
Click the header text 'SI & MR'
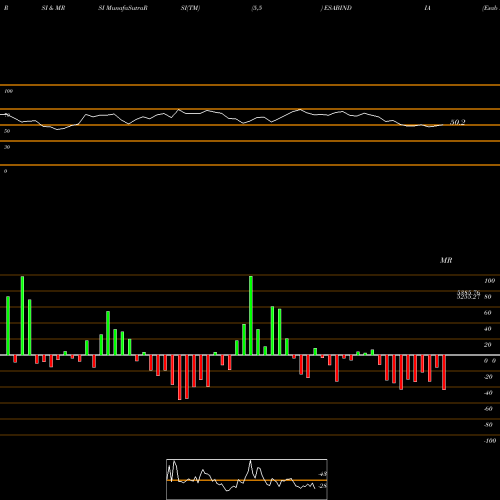tap(53, 8)
